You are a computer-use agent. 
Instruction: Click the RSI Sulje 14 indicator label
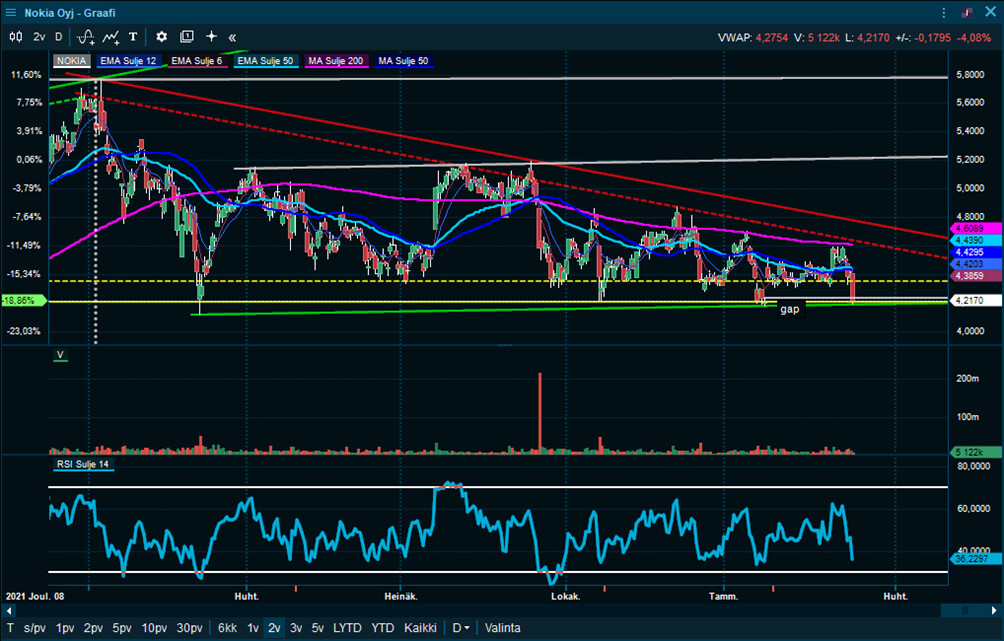(x=84, y=465)
